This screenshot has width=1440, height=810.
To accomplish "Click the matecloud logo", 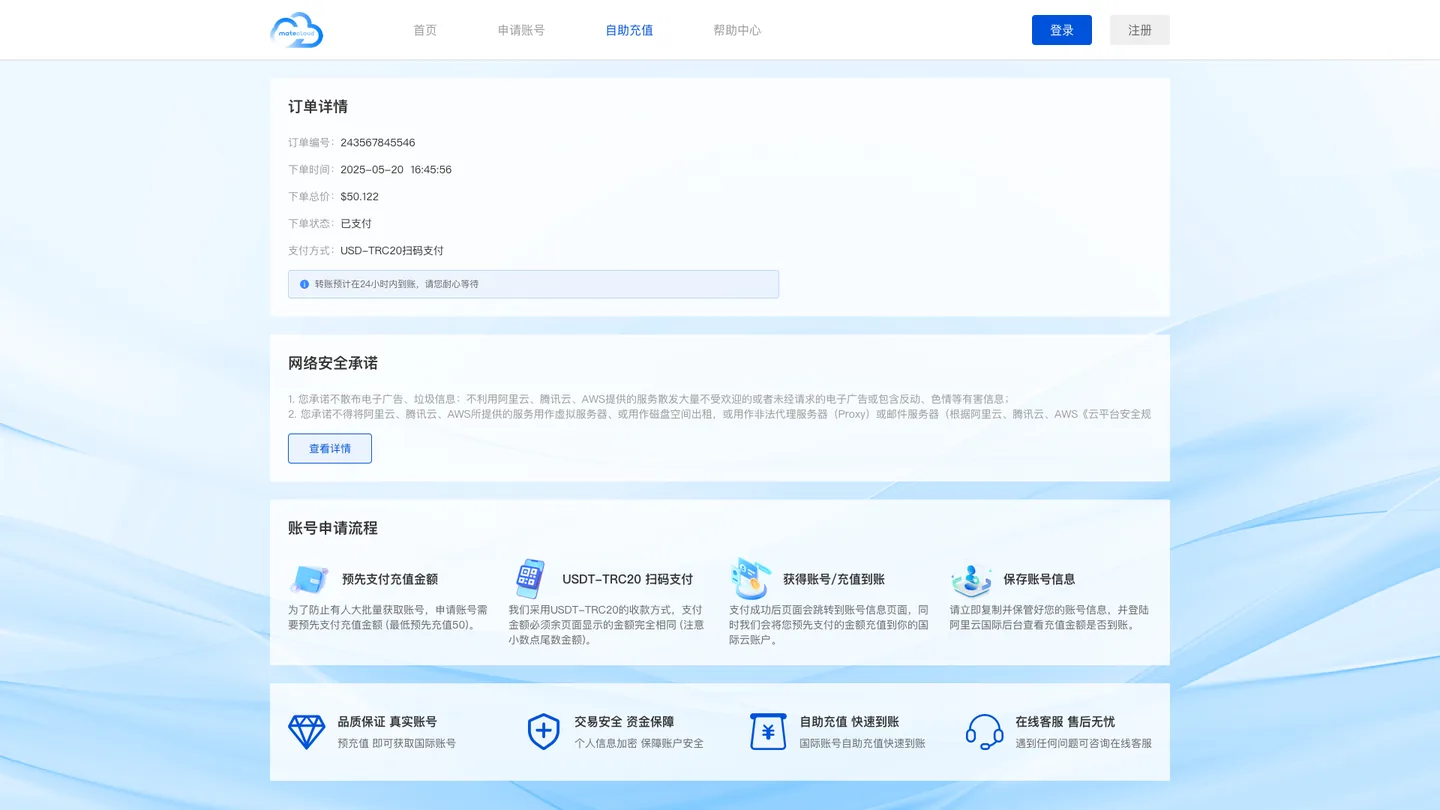I will tap(297, 30).
